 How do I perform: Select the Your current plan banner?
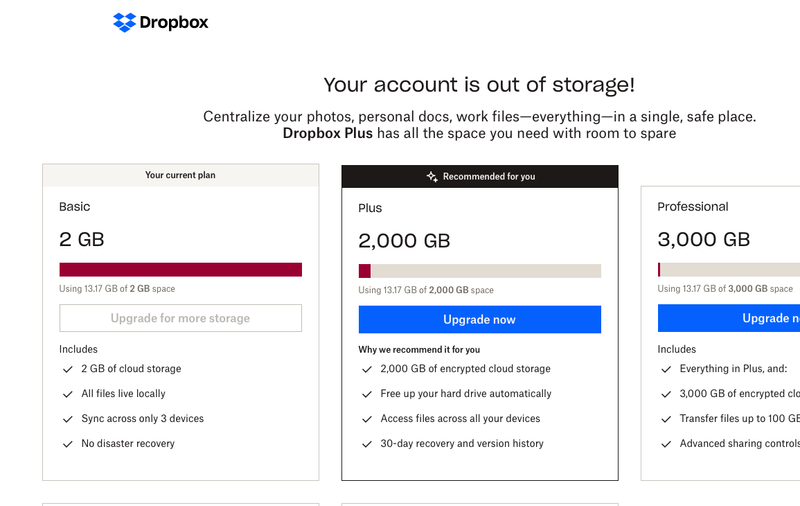point(180,175)
